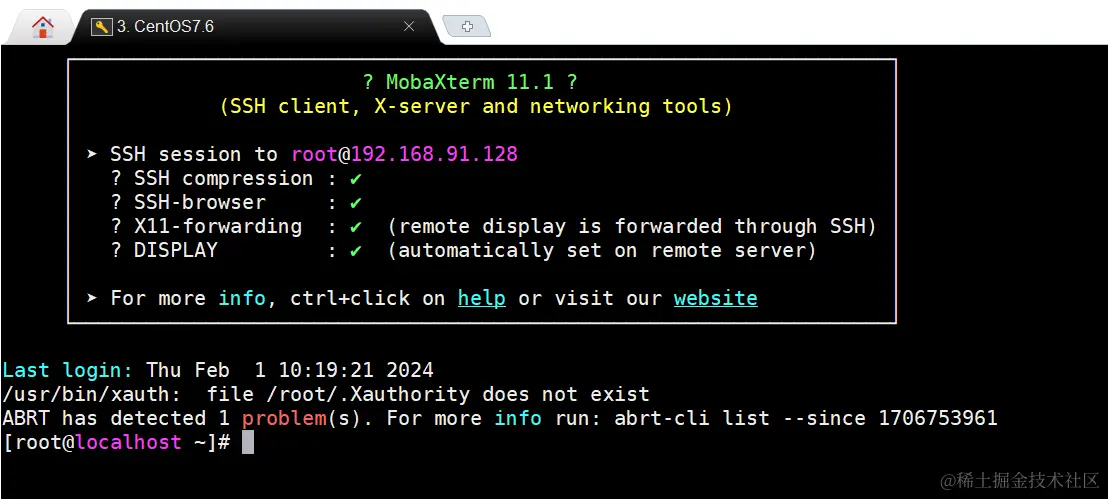
Task: Click the root@ username in SSH session line
Action: (321, 154)
